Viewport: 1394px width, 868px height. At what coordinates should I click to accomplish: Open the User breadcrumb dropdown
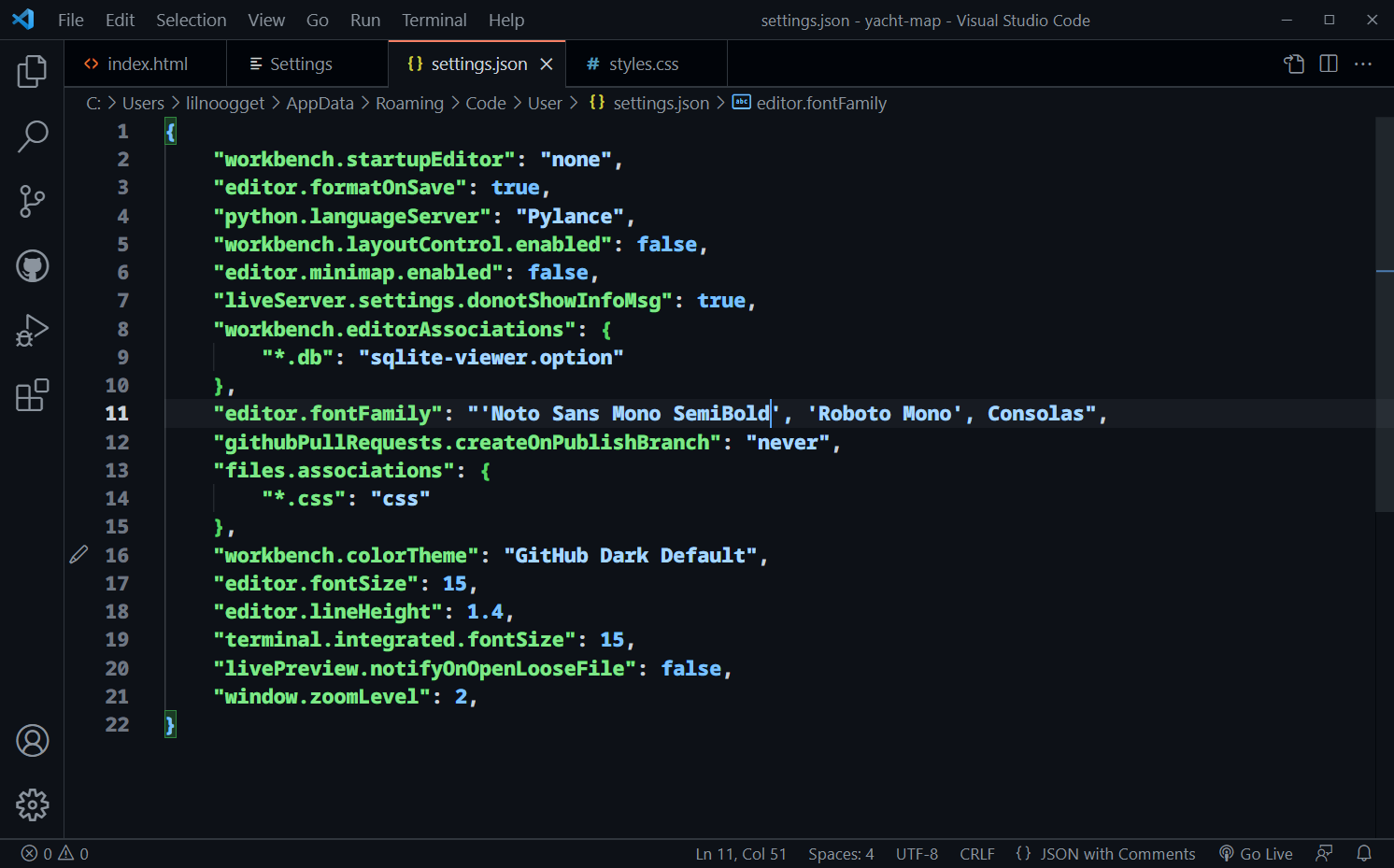point(545,103)
